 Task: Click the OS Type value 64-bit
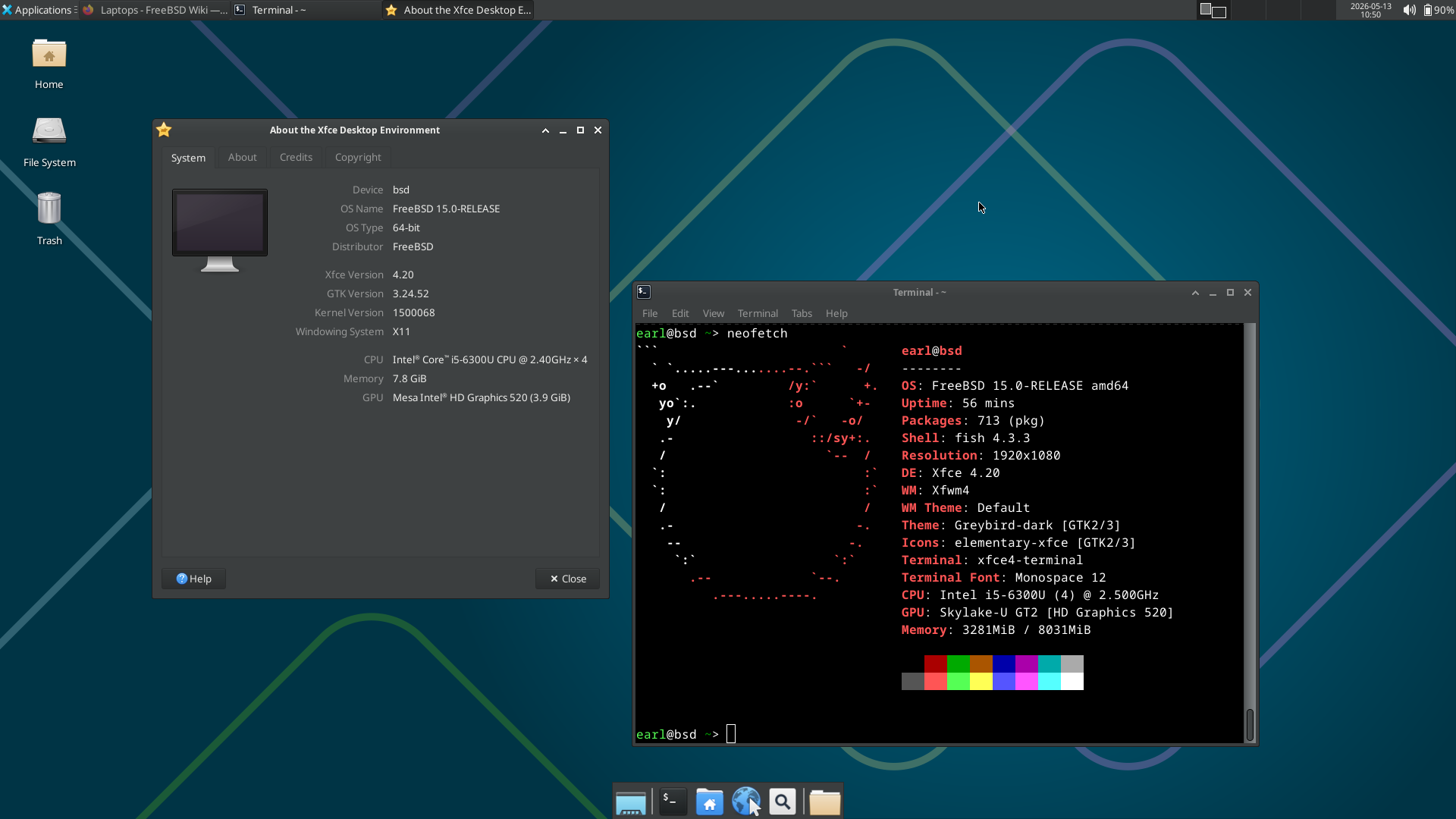point(406,227)
